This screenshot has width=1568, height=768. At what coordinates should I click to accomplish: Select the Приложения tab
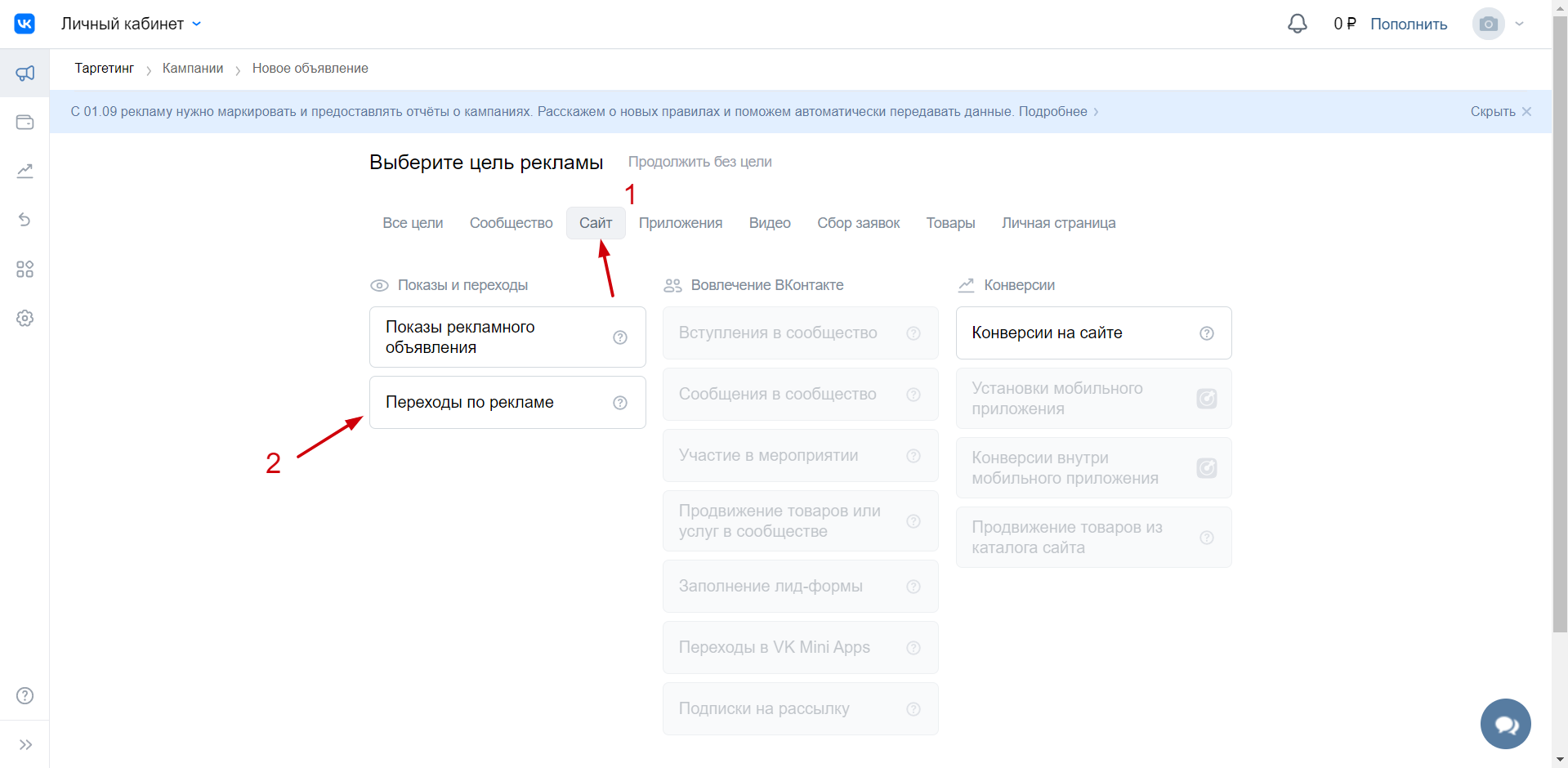681,223
